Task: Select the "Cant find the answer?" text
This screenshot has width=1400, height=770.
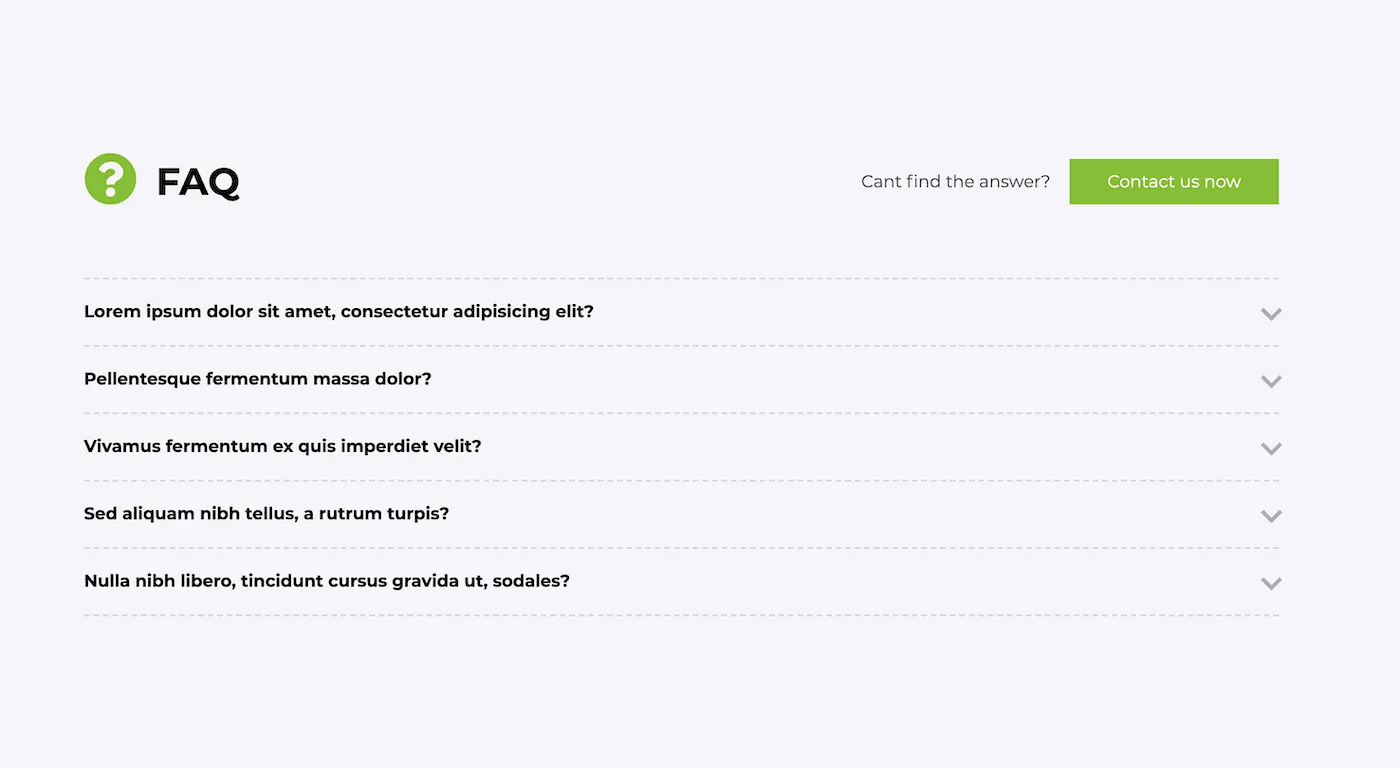Action: pyautogui.click(x=955, y=182)
